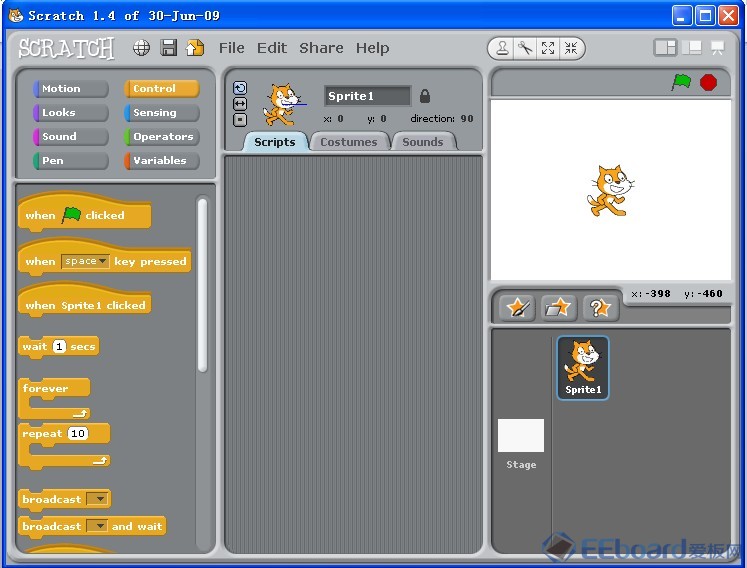The image size is (747, 568).
Task: Switch to the Sounds tab
Action: coord(423,142)
